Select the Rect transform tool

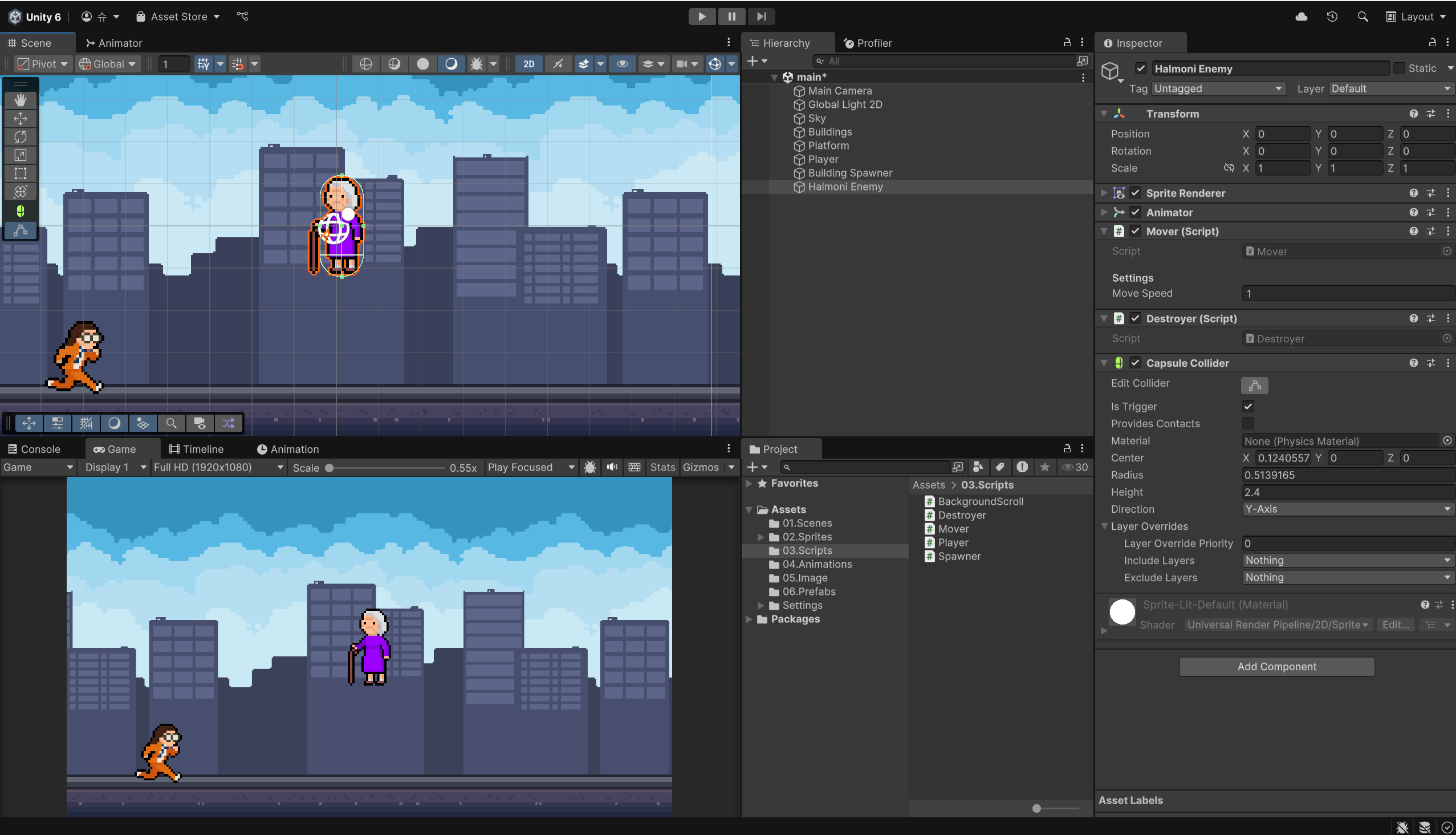[20, 173]
